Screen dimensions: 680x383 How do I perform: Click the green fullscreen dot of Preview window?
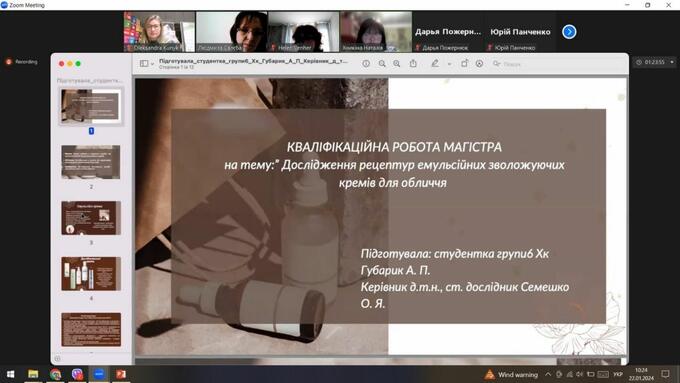point(78,64)
